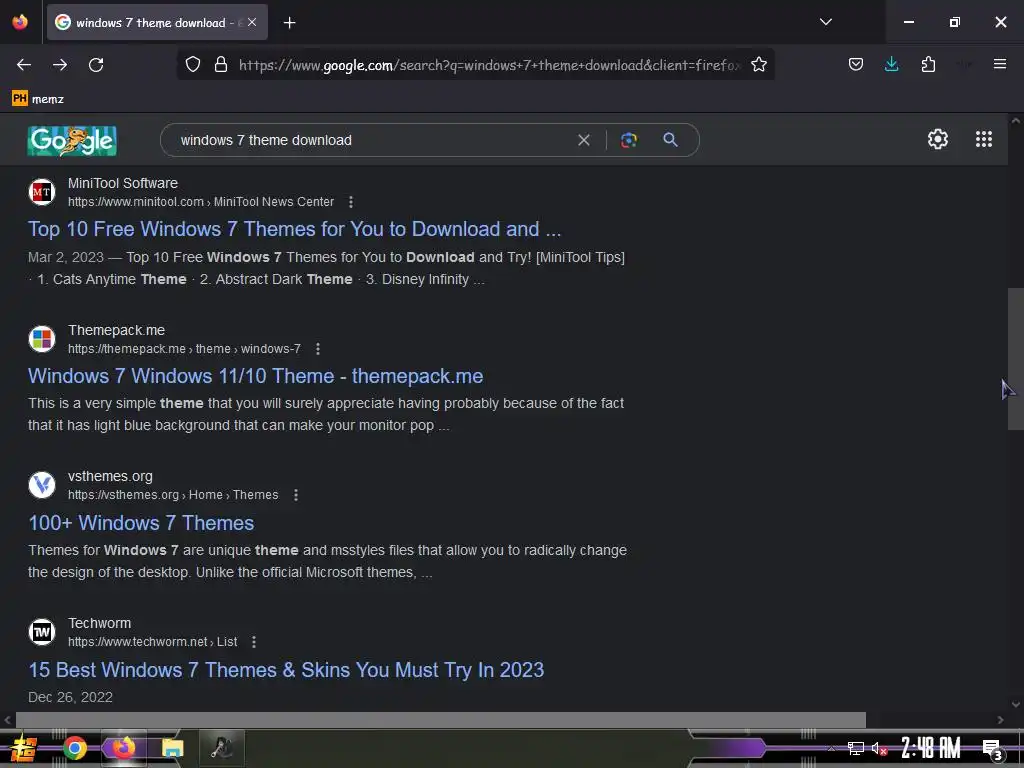Screen dimensions: 1024x768
Task: Click the techworm.net URL breadcrumb
Action: (x=152, y=642)
